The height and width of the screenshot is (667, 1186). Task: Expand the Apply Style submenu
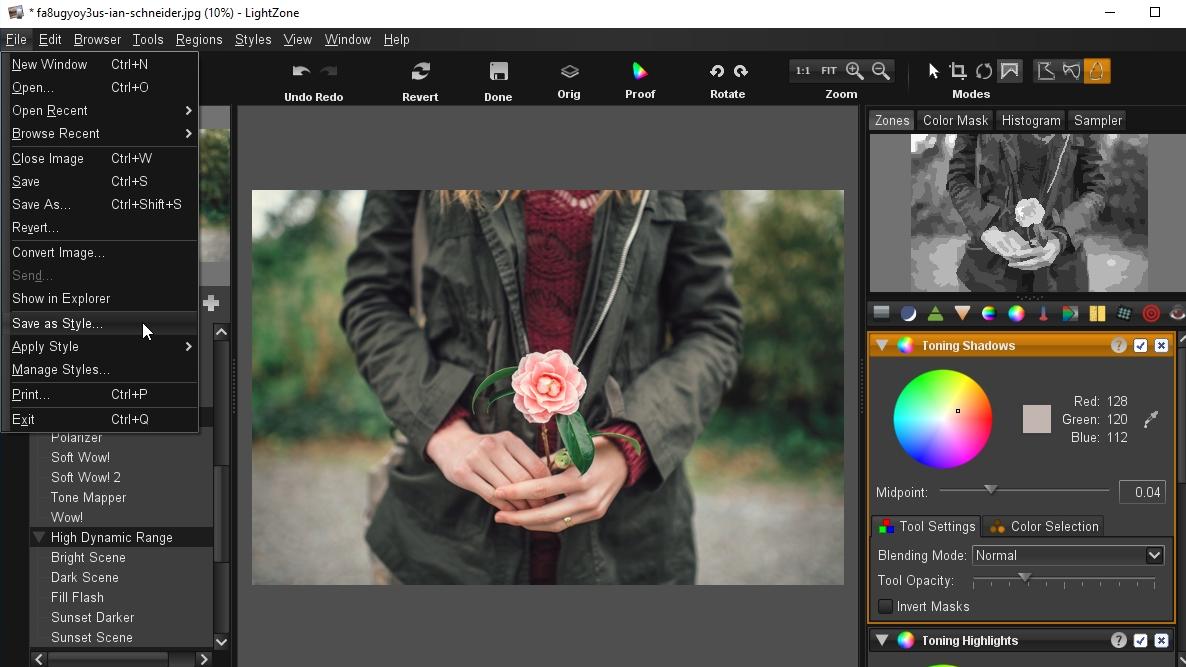pyautogui.click(x=102, y=346)
